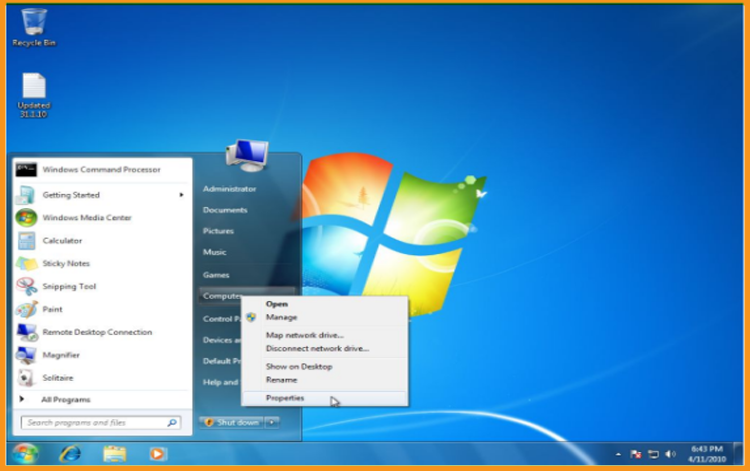The width and height of the screenshot is (750, 471).
Task: Click the search magnifier icon
Action: 172,423
